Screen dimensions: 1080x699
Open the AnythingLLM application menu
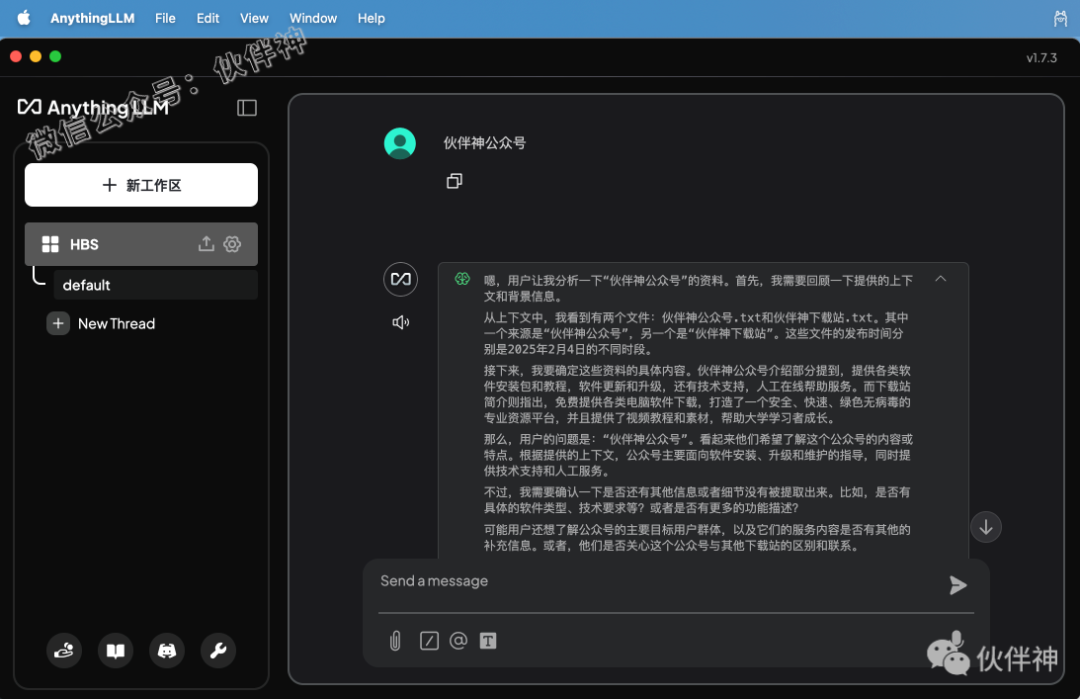[x=92, y=18]
